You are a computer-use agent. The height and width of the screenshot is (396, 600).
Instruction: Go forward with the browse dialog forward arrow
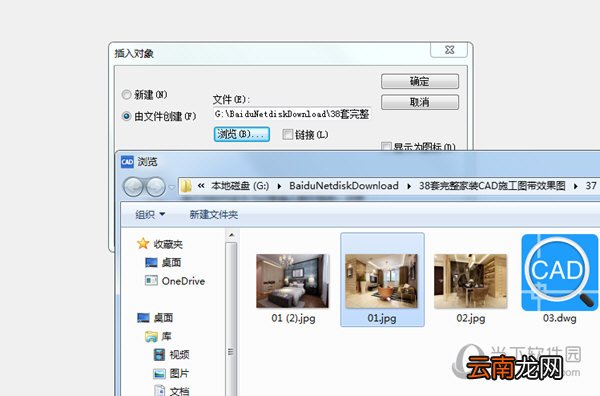point(155,187)
